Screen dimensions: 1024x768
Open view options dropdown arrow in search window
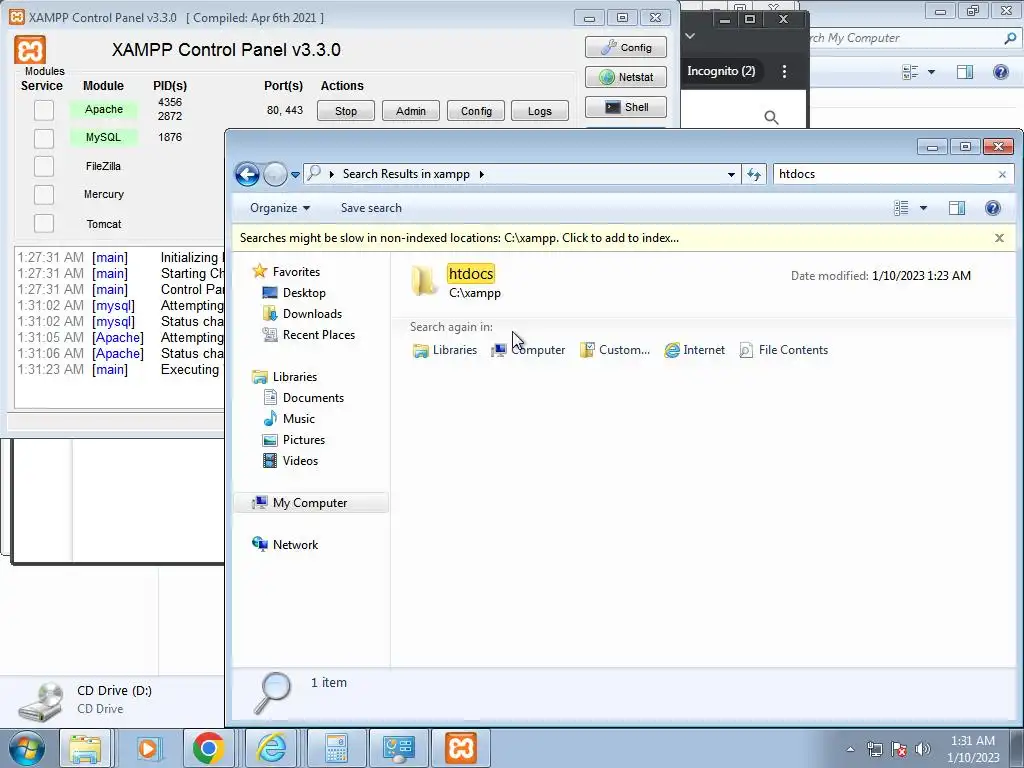click(x=923, y=208)
